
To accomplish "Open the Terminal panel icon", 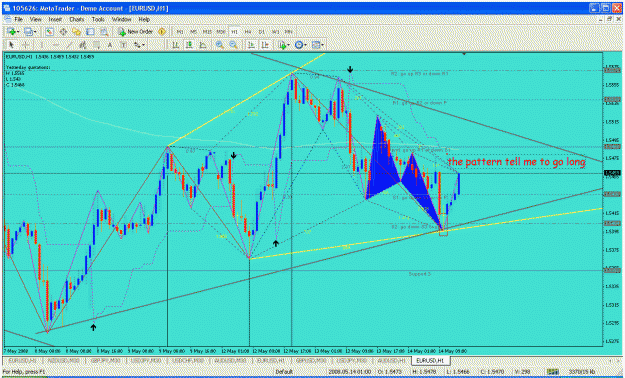I will pyautogui.click(x=90, y=32).
